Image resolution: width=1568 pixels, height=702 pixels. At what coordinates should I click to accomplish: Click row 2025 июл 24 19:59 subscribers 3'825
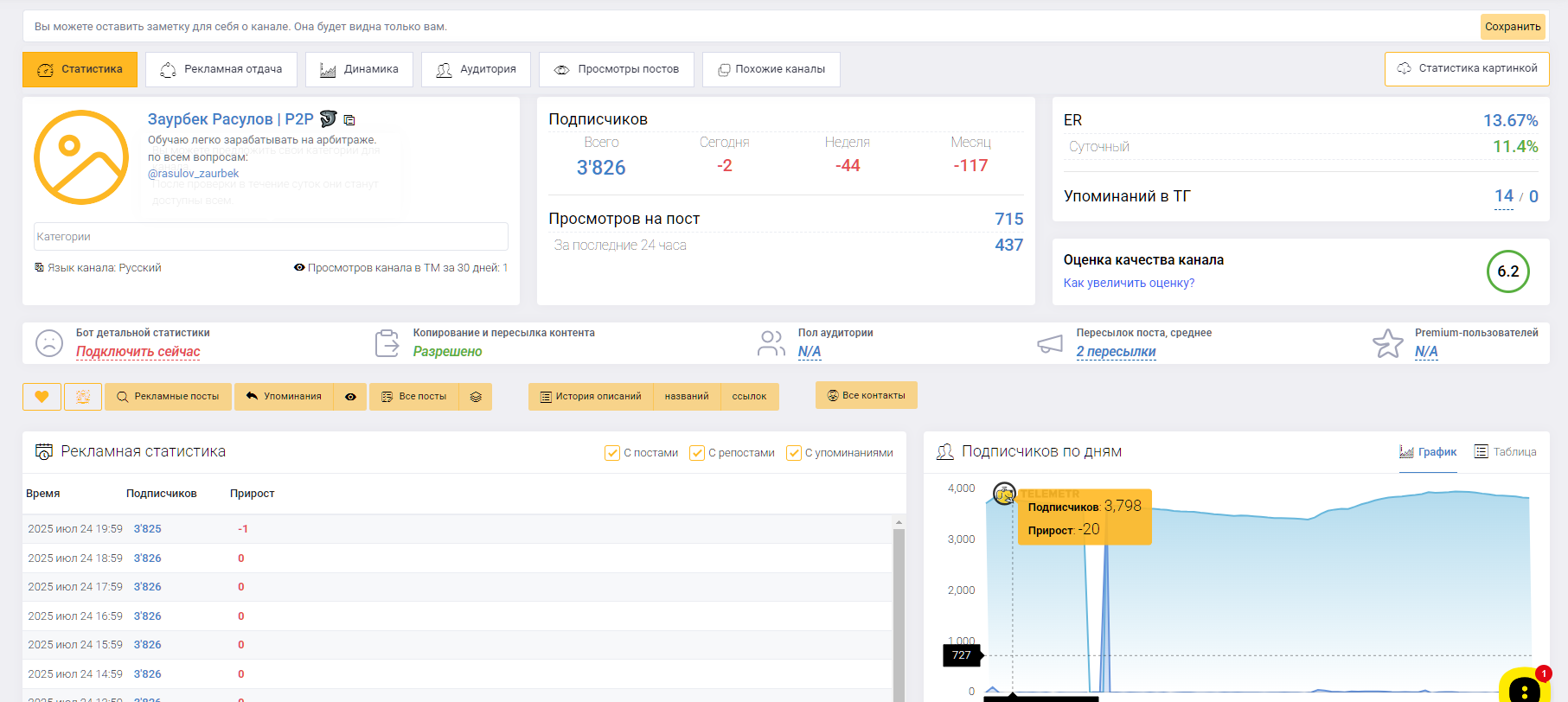(x=147, y=529)
